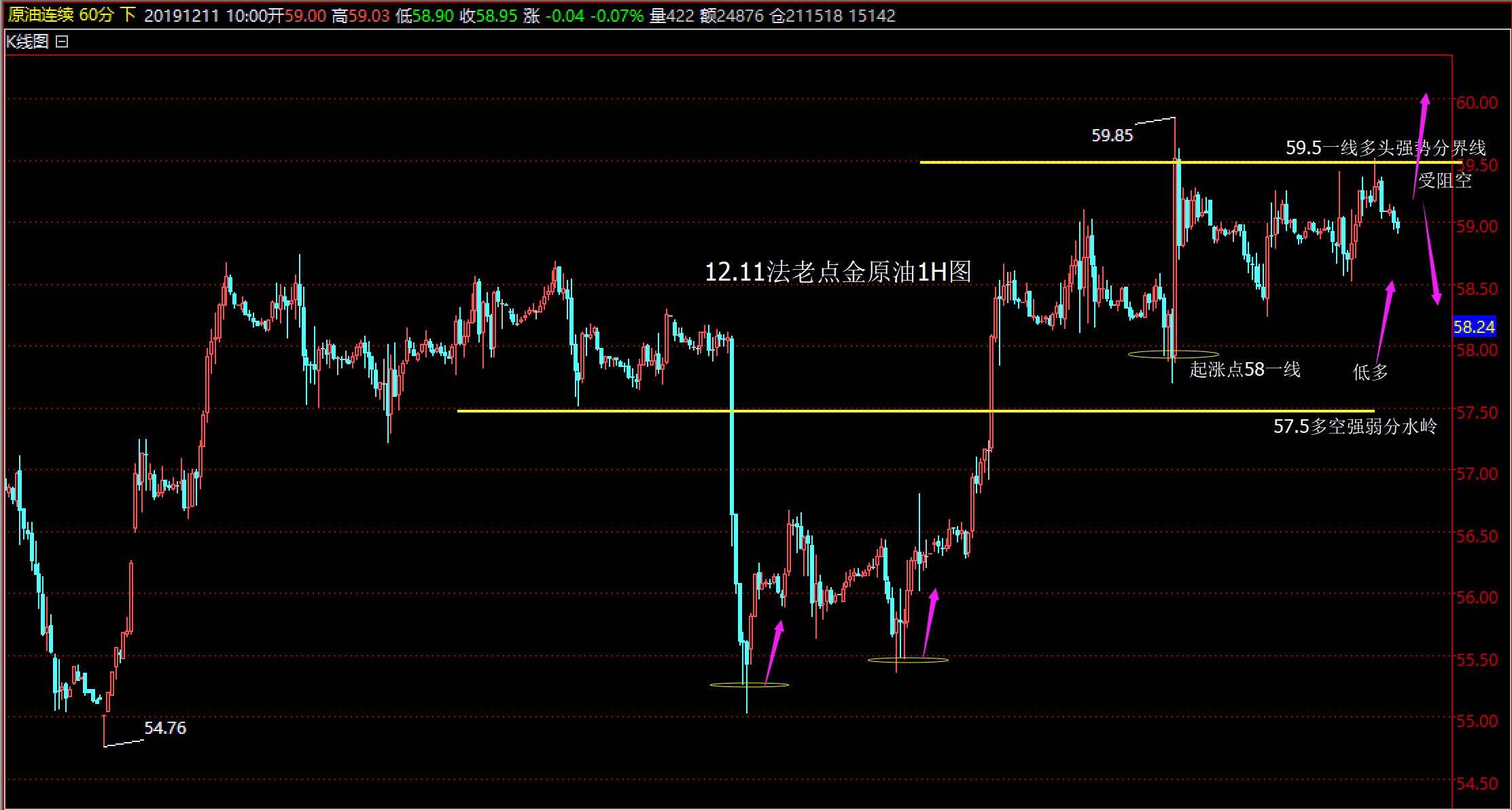The height and width of the screenshot is (810, 1512).
Task: Click the 10:00 time in header
Action: pos(246,16)
